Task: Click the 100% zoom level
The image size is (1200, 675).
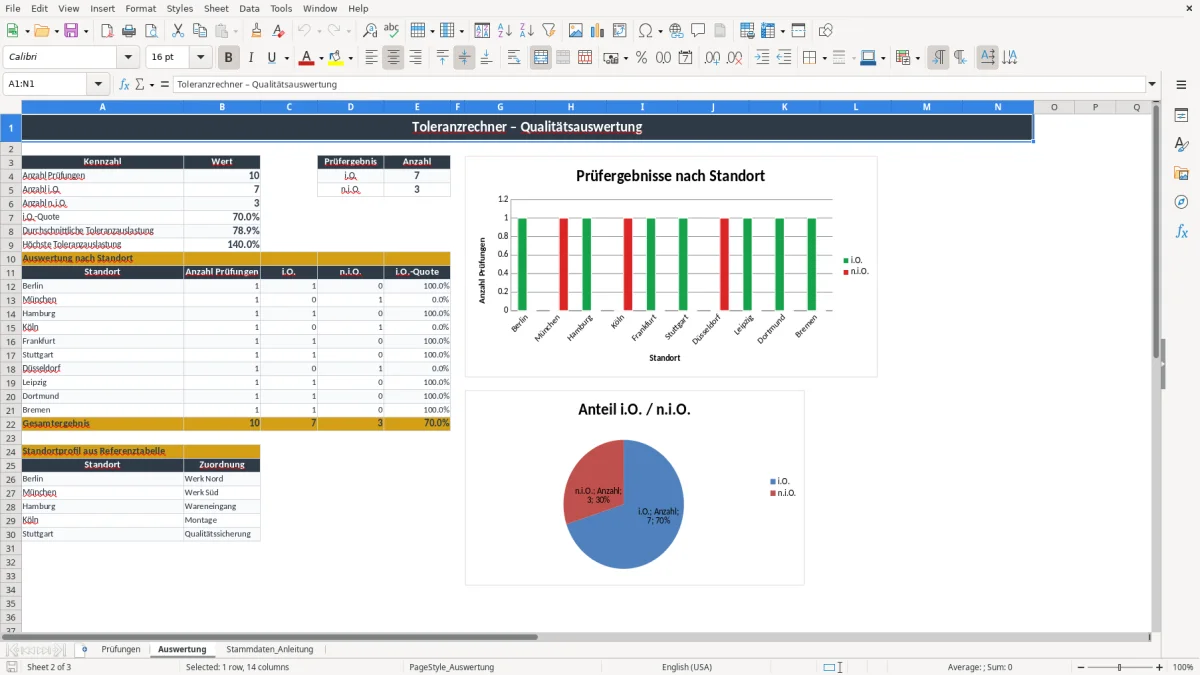Action: [1183, 667]
